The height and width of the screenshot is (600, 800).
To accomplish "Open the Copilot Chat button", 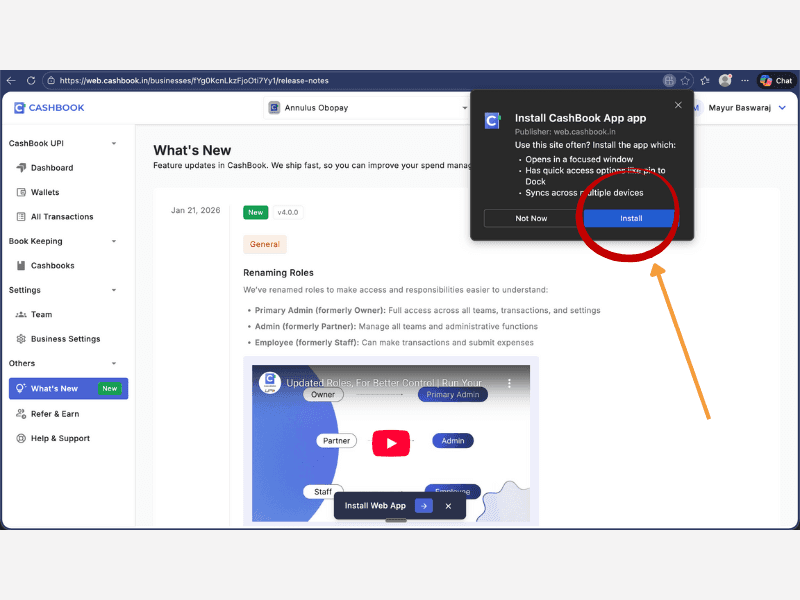I will (x=777, y=81).
